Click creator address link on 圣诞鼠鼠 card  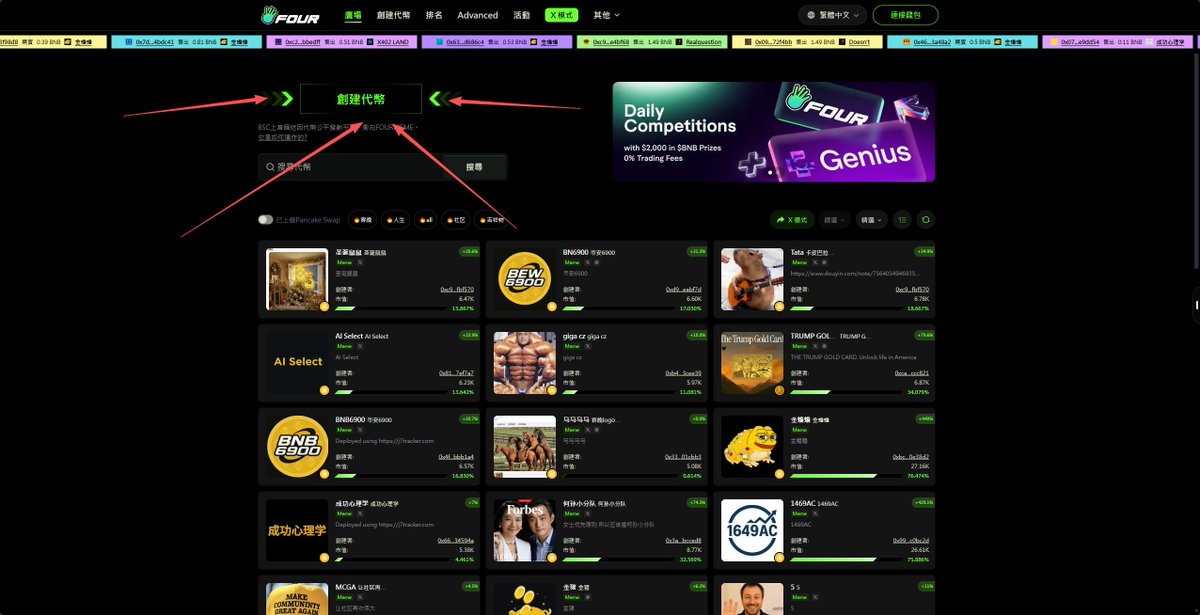pos(457,289)
